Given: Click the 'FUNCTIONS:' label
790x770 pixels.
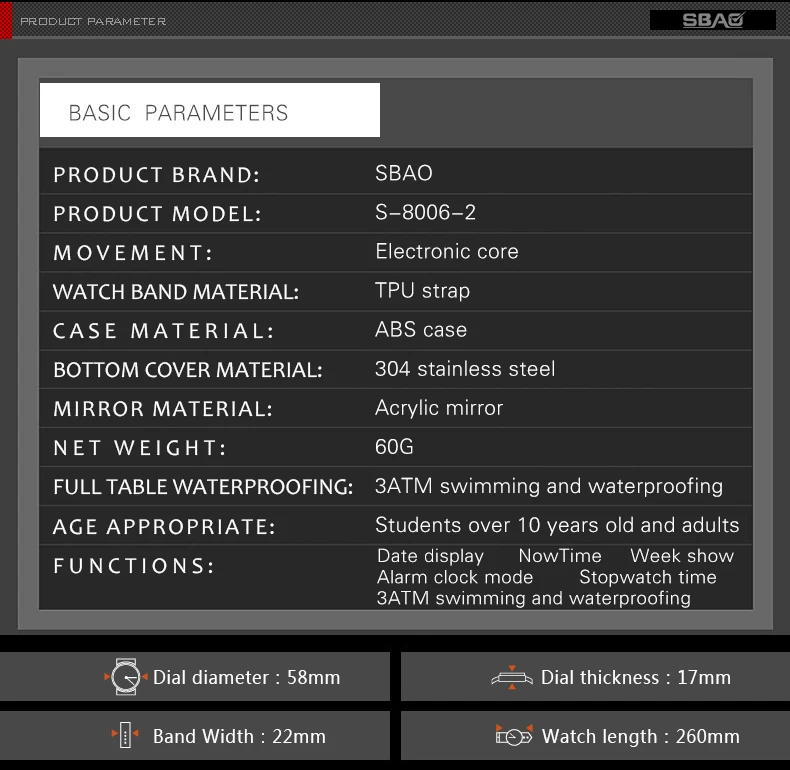Looking at the screenshot, I should [x=134, y=565].
